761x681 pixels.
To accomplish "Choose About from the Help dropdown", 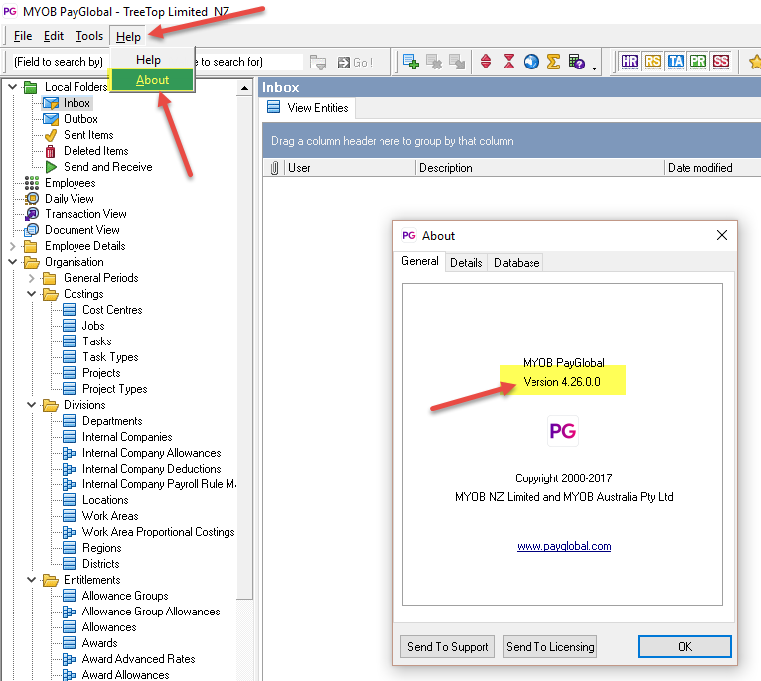I will 152,80.
